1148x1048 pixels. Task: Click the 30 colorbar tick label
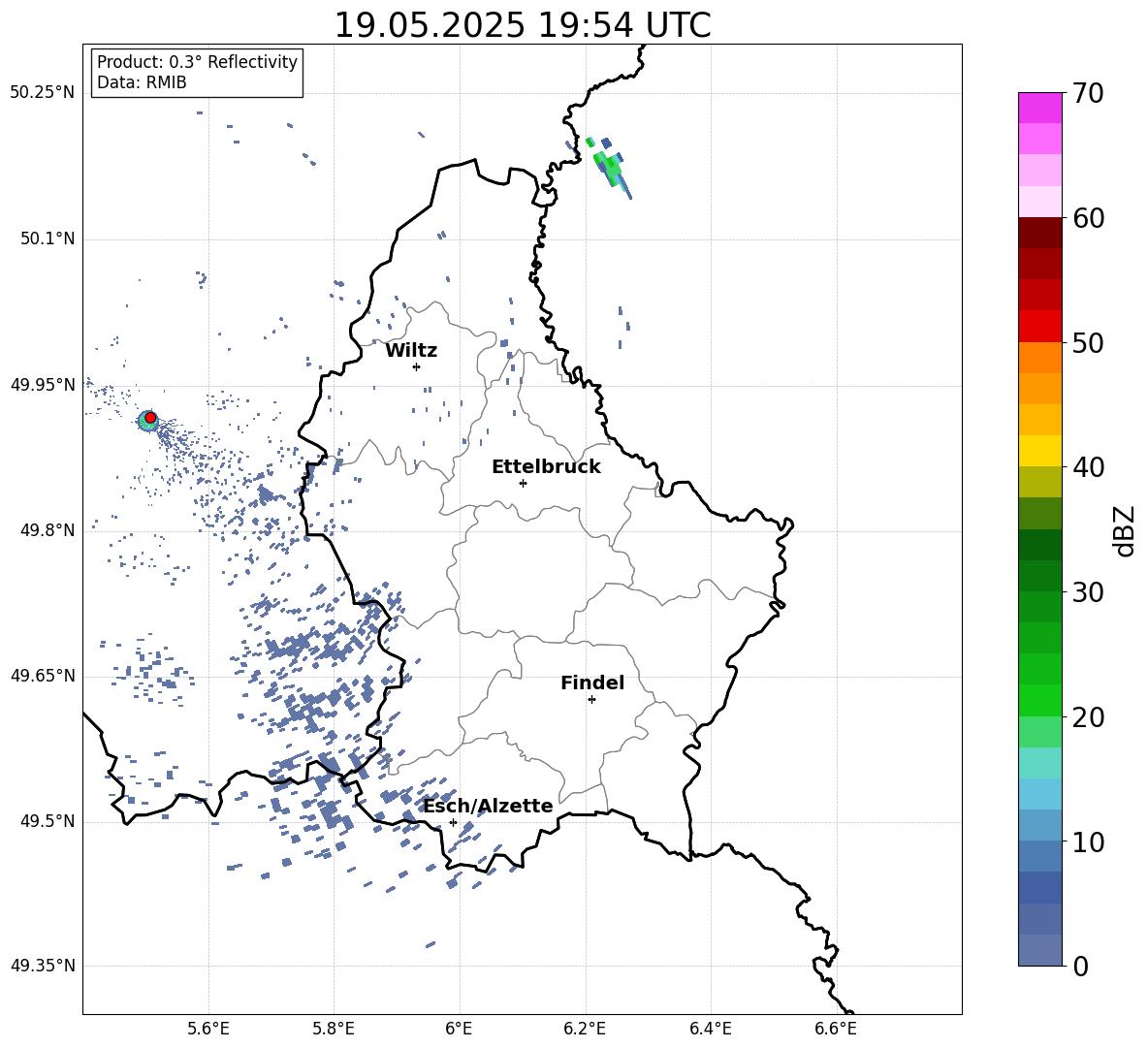pyautogui.click(x=1088, y=592)
